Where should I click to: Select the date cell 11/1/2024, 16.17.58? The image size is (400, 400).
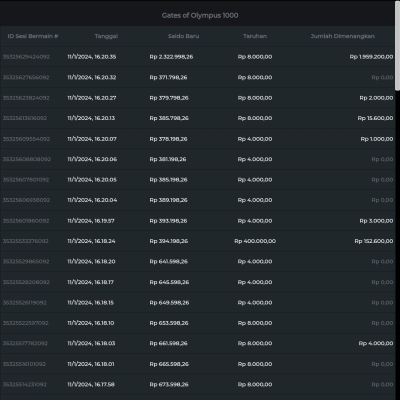tap(91, 384)
